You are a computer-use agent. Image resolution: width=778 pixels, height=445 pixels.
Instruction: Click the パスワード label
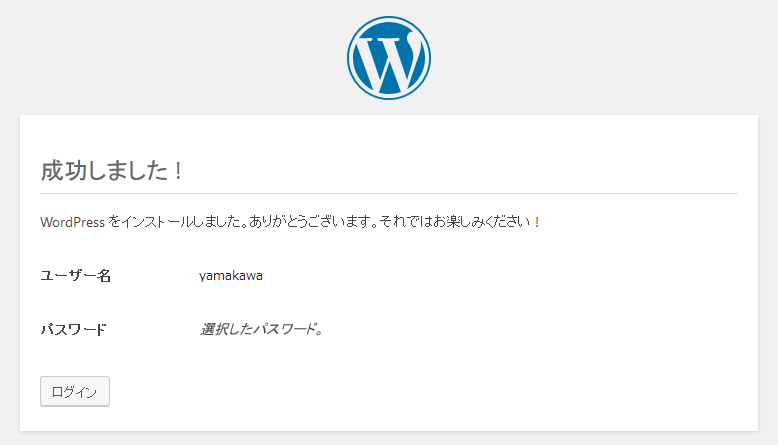click(73, 329)
